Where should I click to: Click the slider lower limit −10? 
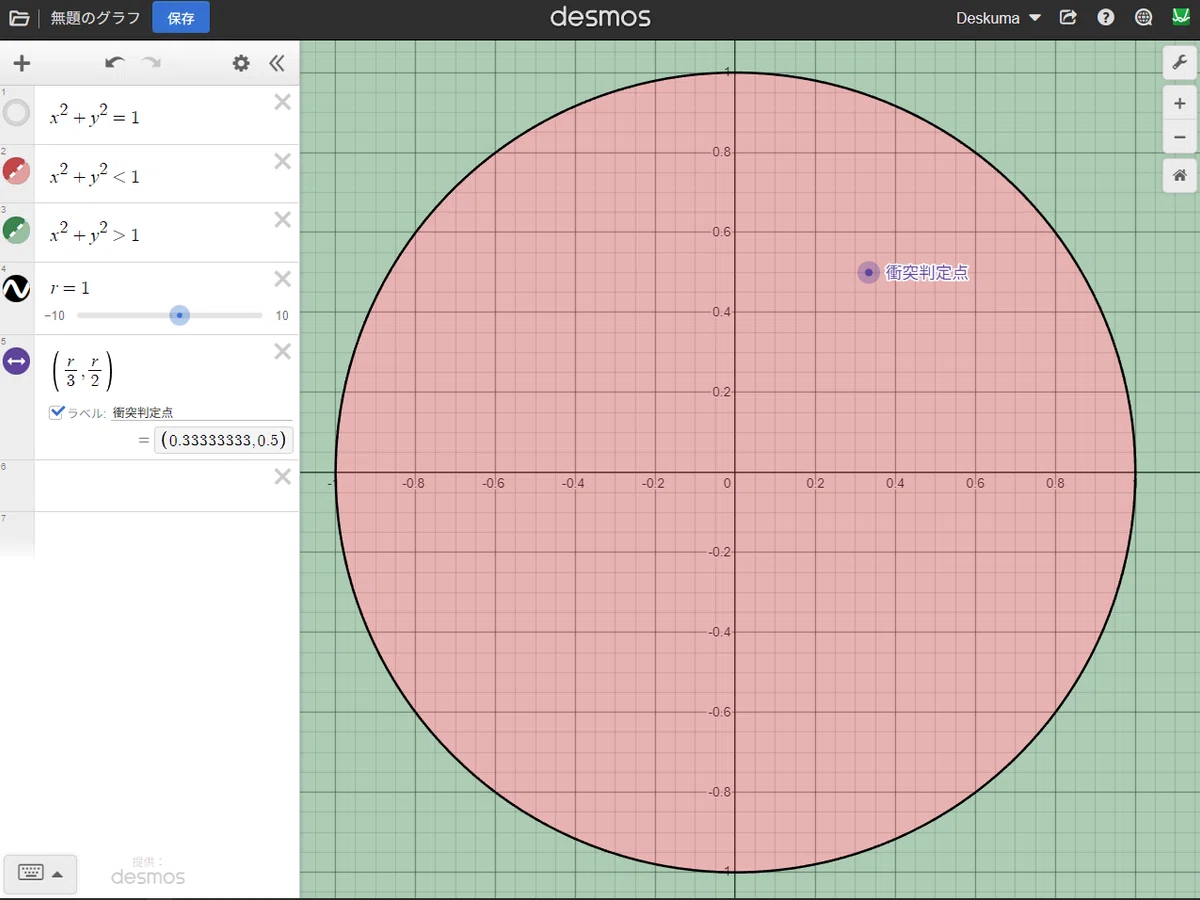[54, 316]
